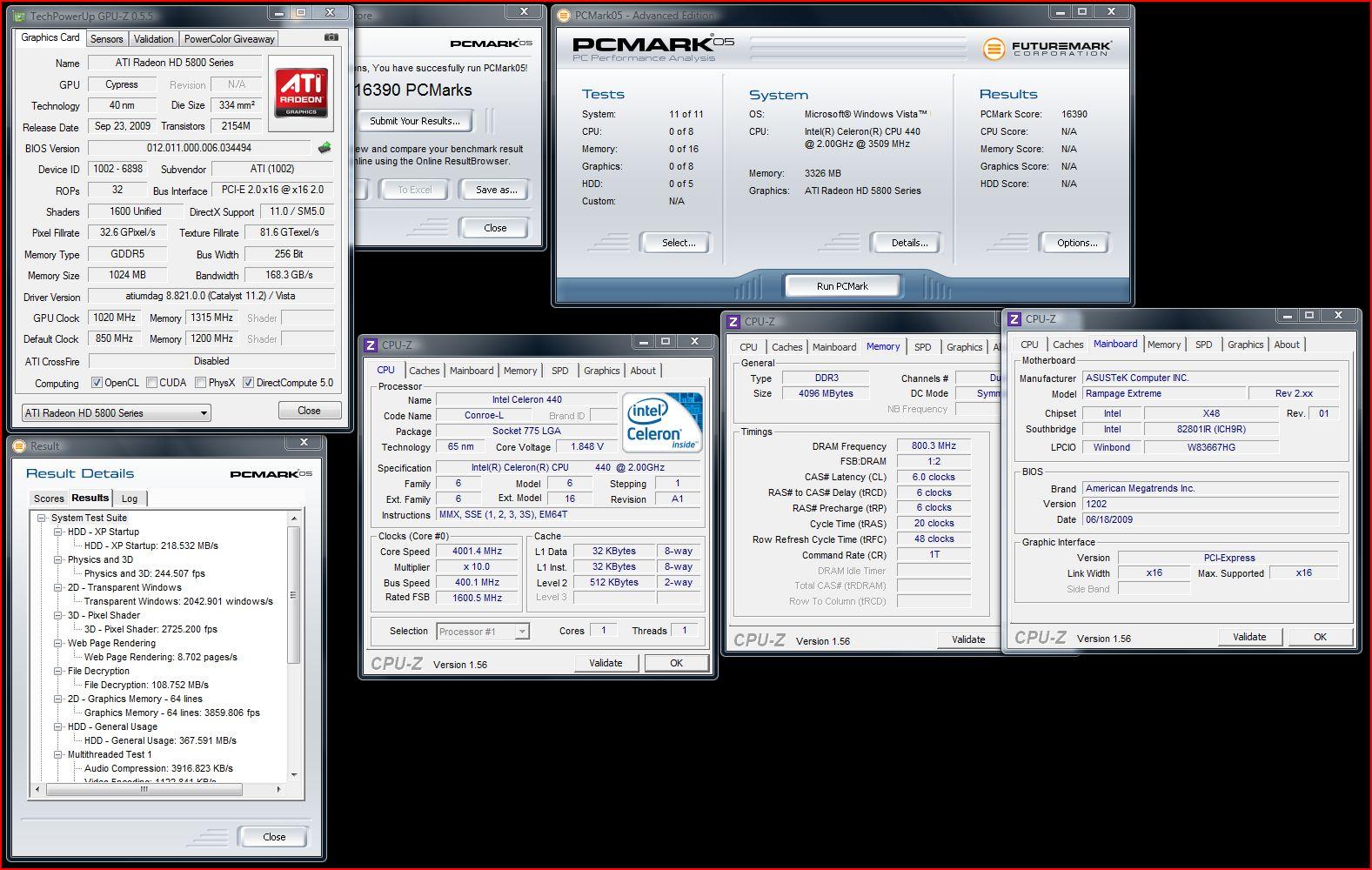Click the Intel Celeron inside logo in CPU-Z
The width and height of the screenshot is (1372, 870).
point(662,422)
